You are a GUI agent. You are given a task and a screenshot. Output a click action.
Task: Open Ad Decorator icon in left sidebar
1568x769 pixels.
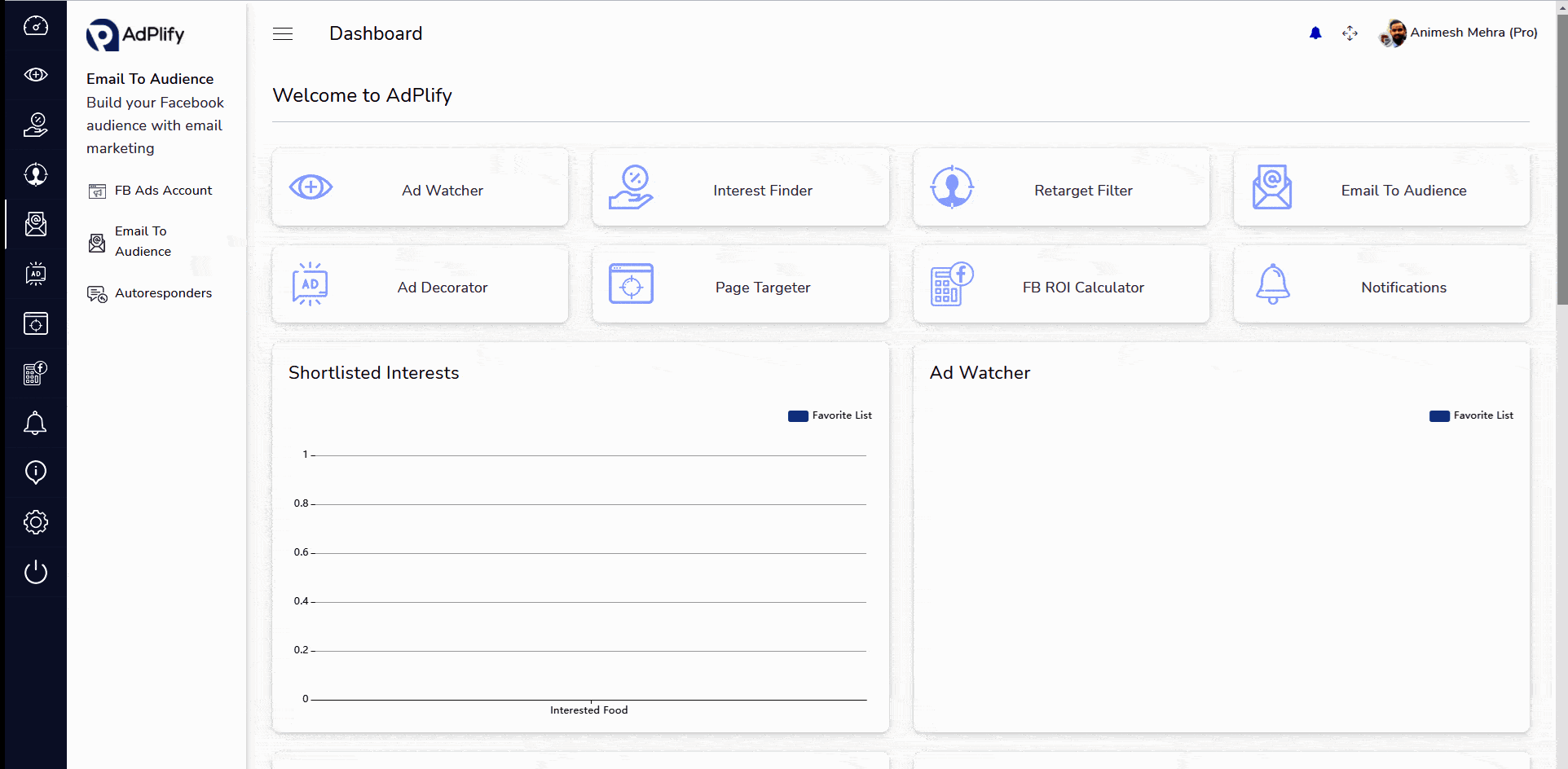(35, 274)
